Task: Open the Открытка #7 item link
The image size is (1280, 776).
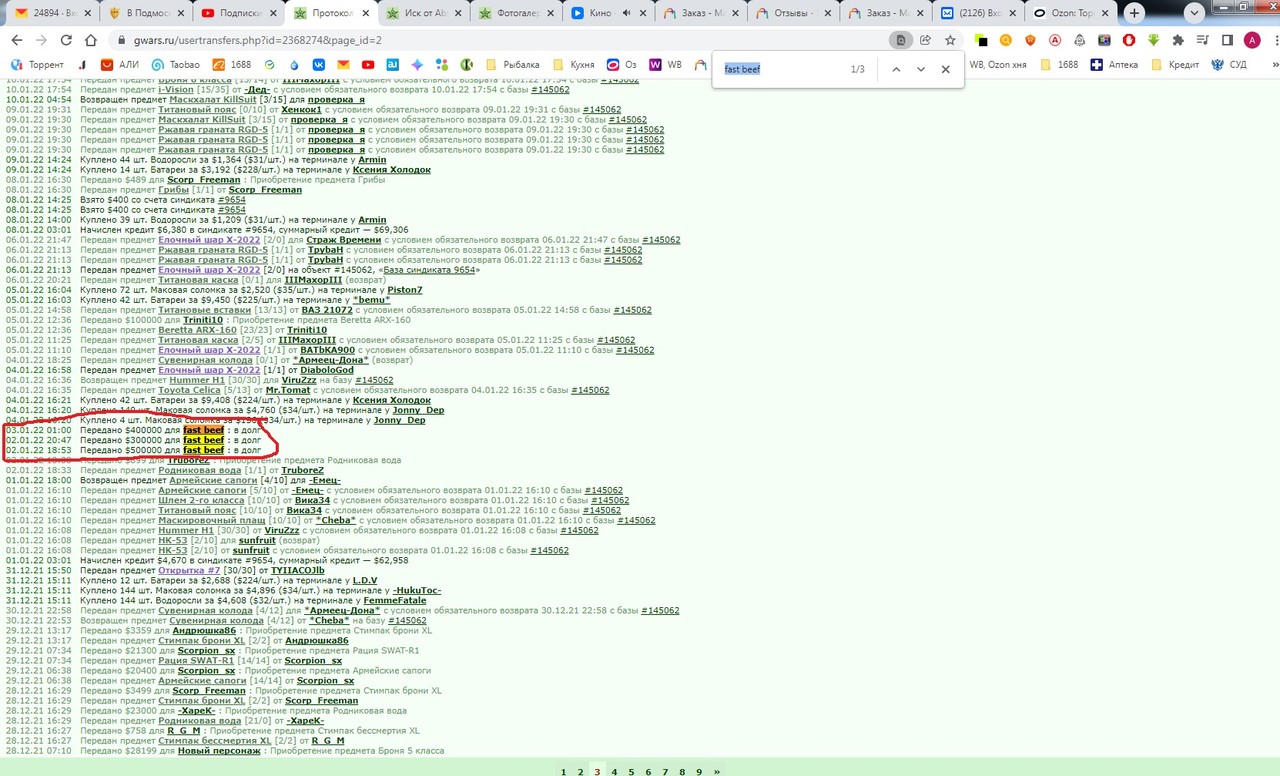Action: (189, 570)
